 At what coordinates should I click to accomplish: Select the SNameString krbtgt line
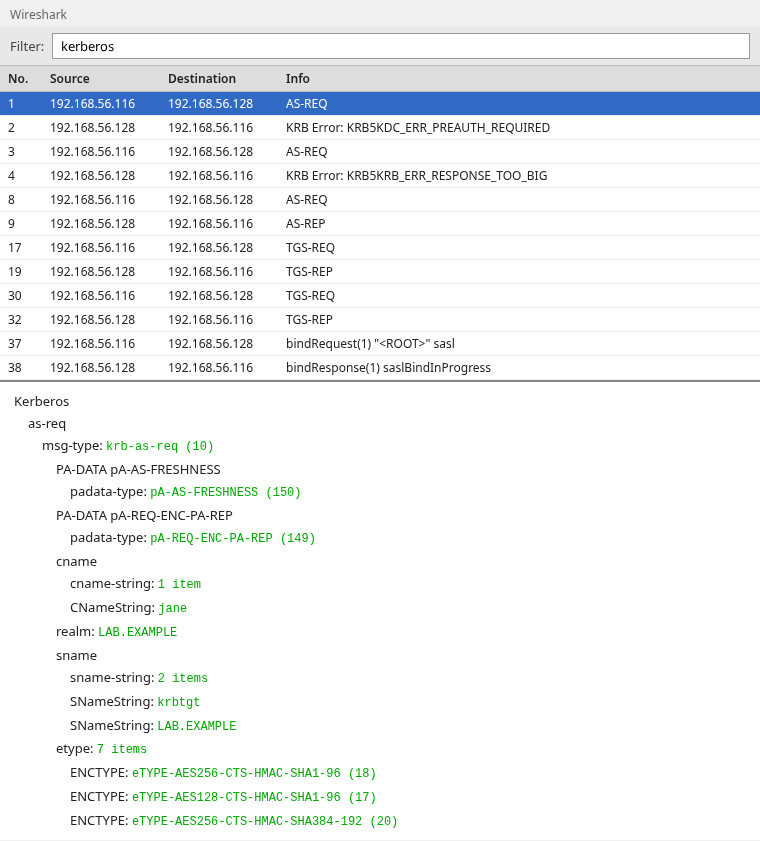click(135, 702)
